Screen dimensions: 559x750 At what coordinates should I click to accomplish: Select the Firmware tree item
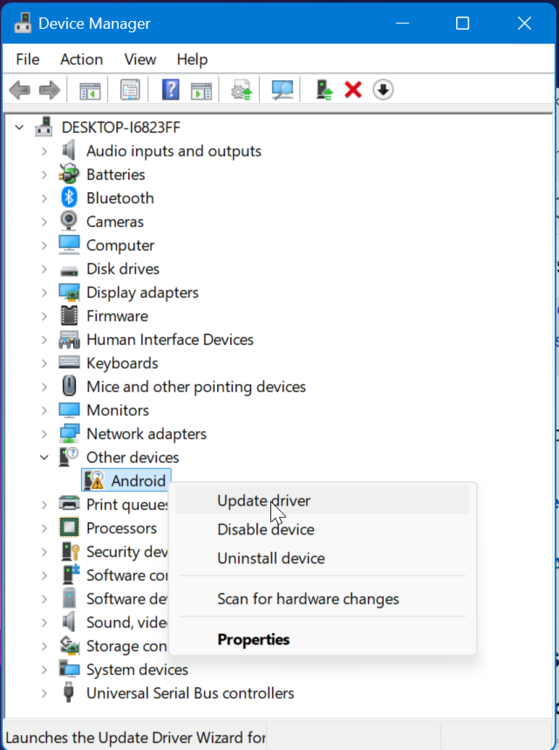(x=117, y=316)
